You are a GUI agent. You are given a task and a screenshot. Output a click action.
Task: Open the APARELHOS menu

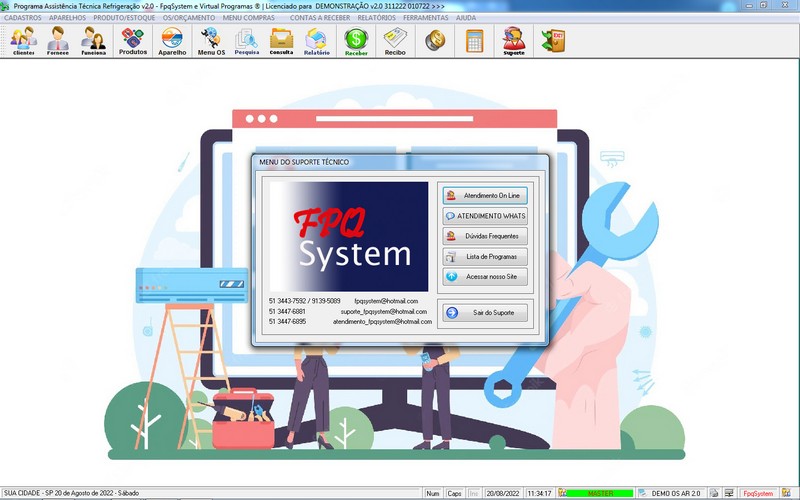tap(67, 17)
